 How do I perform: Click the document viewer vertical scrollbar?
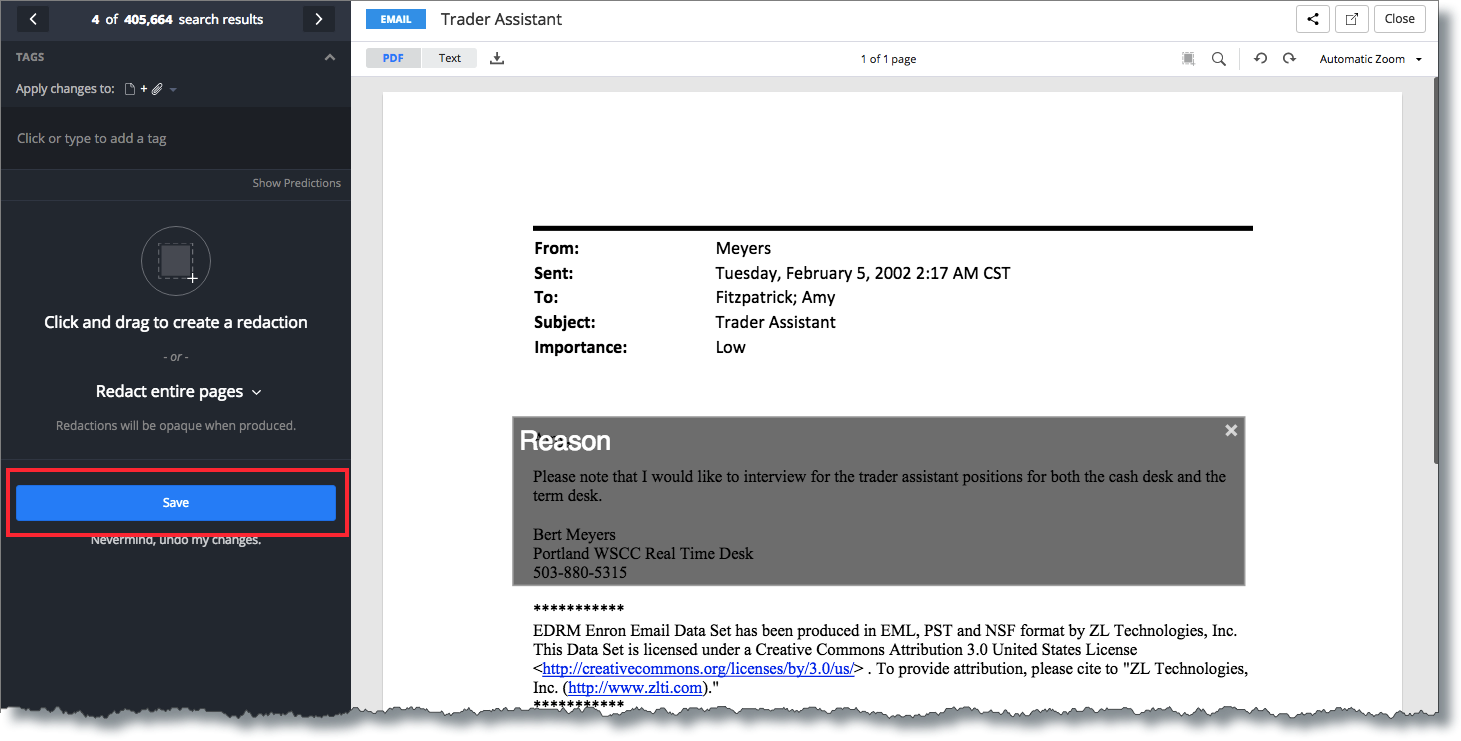(x=1436, y=270)
